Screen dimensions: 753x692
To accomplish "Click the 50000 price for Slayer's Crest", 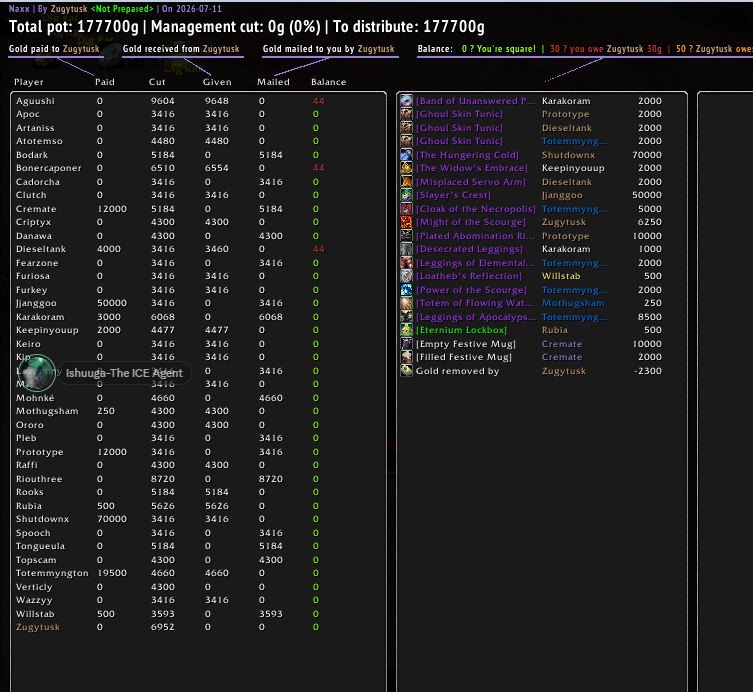I will tap(646, 195).
